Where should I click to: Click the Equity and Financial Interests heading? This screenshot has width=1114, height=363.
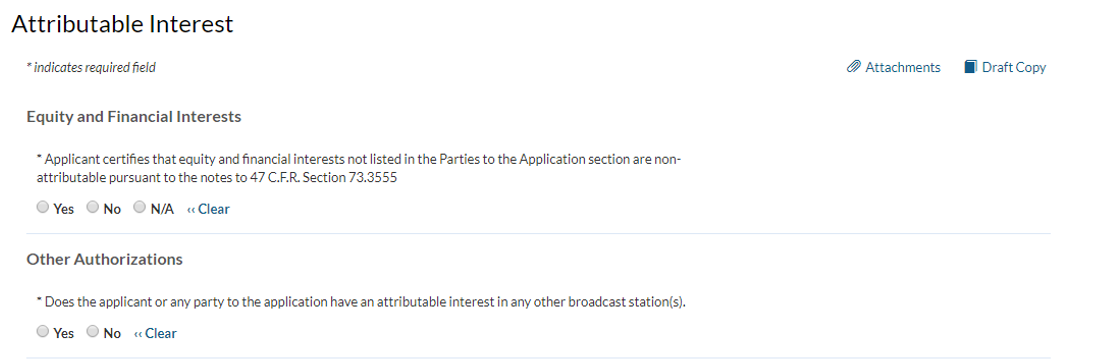134,117
